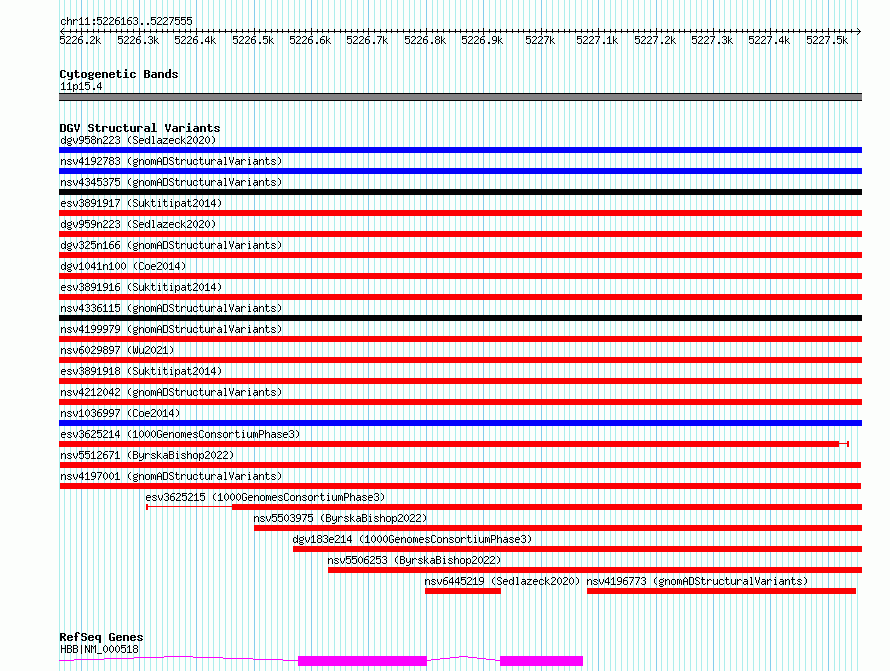Select the black bar under nsv4345375

(460, 192)
